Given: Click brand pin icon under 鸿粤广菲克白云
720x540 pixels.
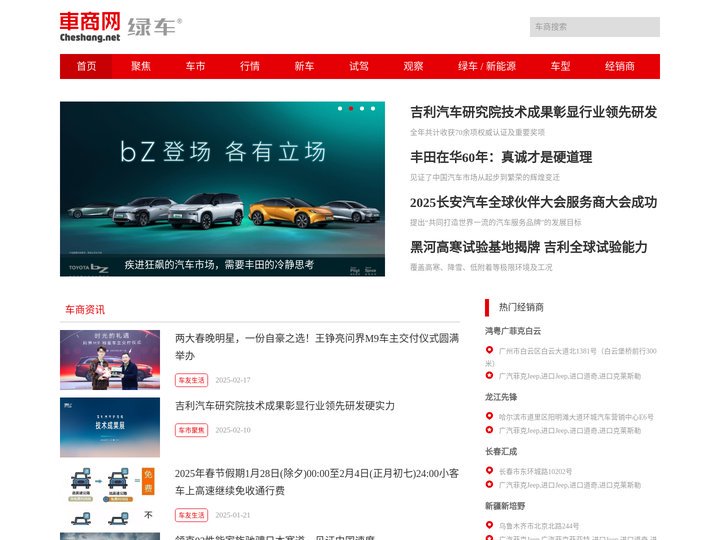Looking at the screenshot, I should click(x=489, y=375).
